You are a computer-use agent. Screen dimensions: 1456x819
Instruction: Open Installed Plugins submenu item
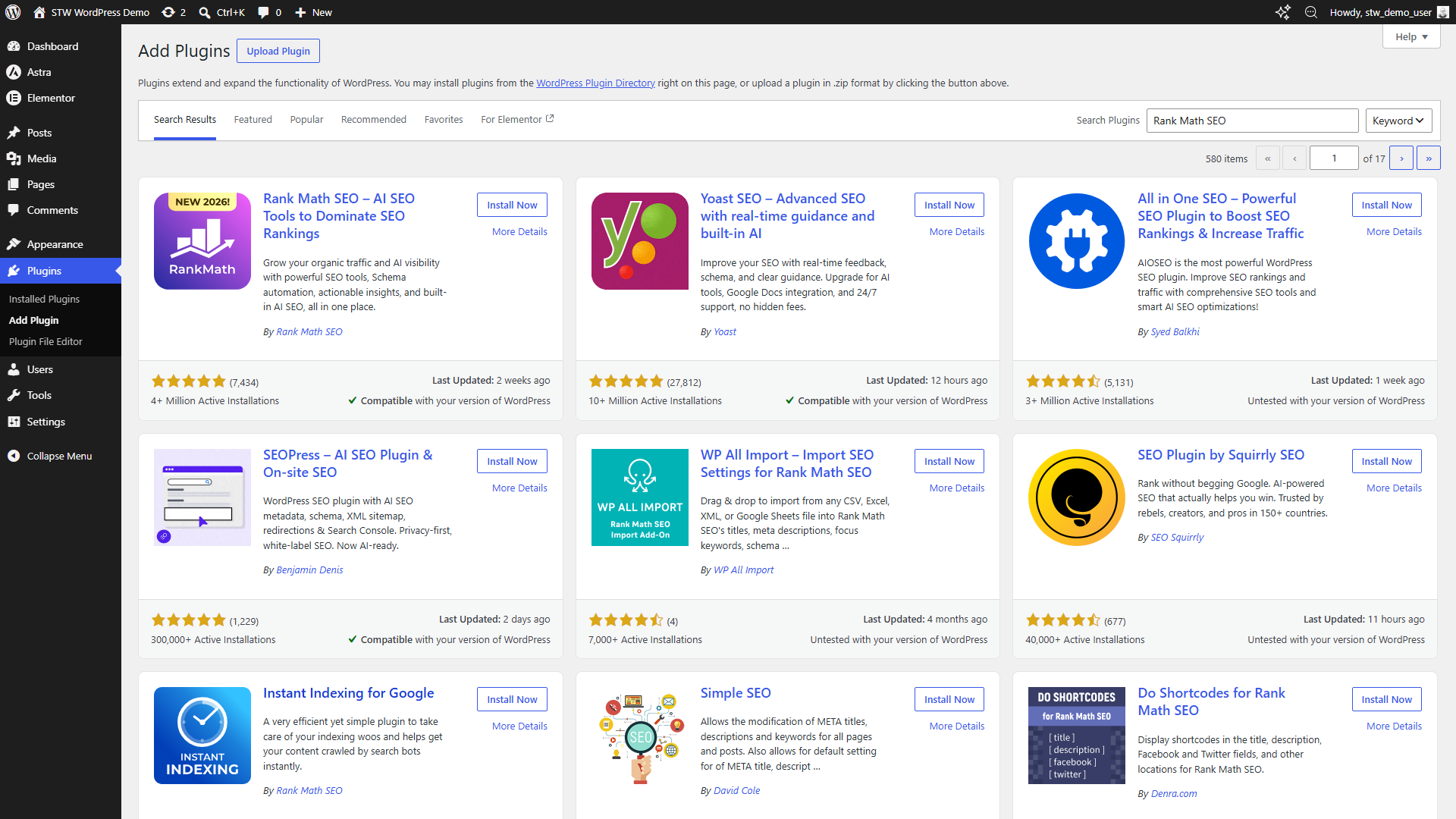(x=44, y=299)
